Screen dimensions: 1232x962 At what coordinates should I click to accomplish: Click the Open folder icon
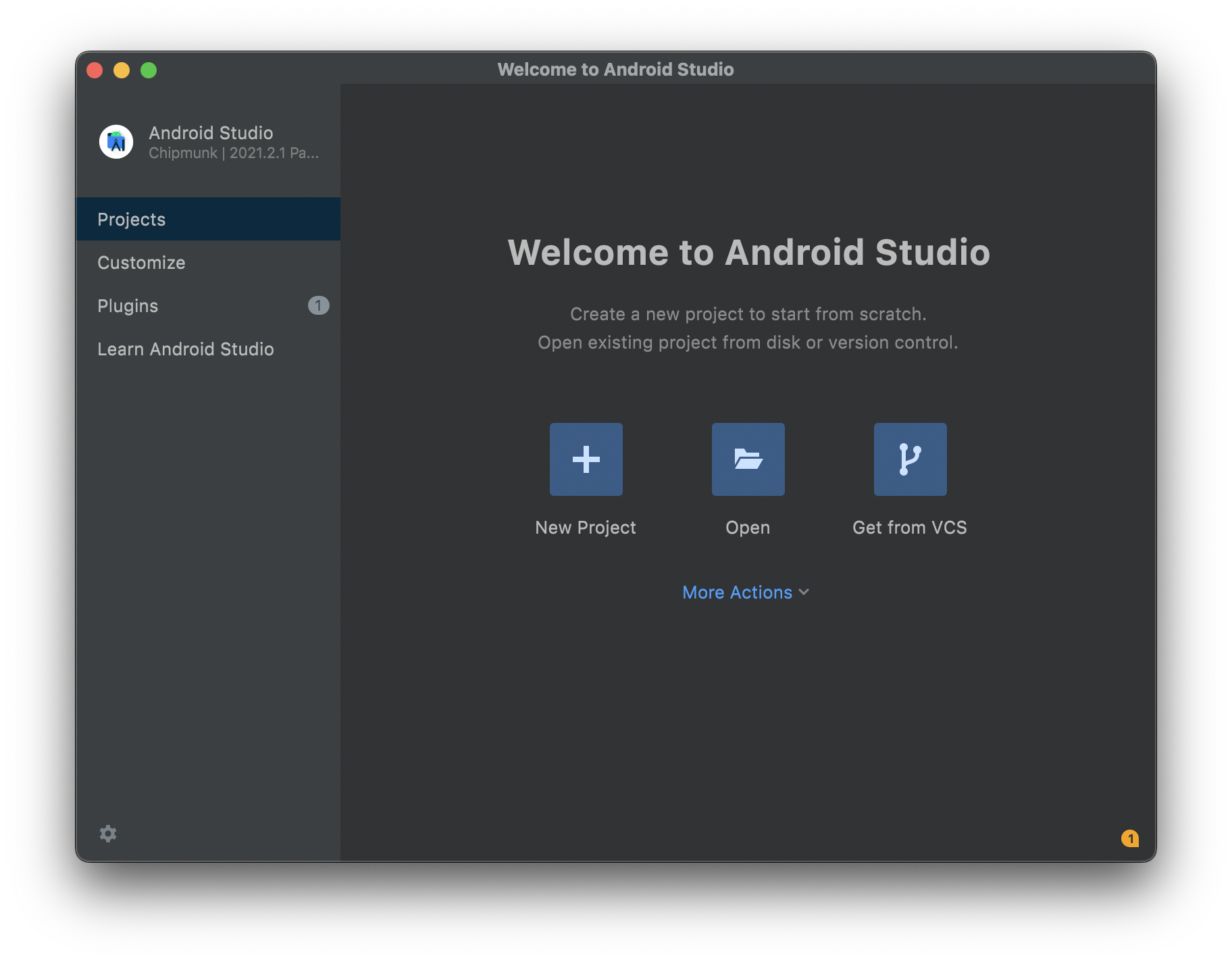(748, 459)
